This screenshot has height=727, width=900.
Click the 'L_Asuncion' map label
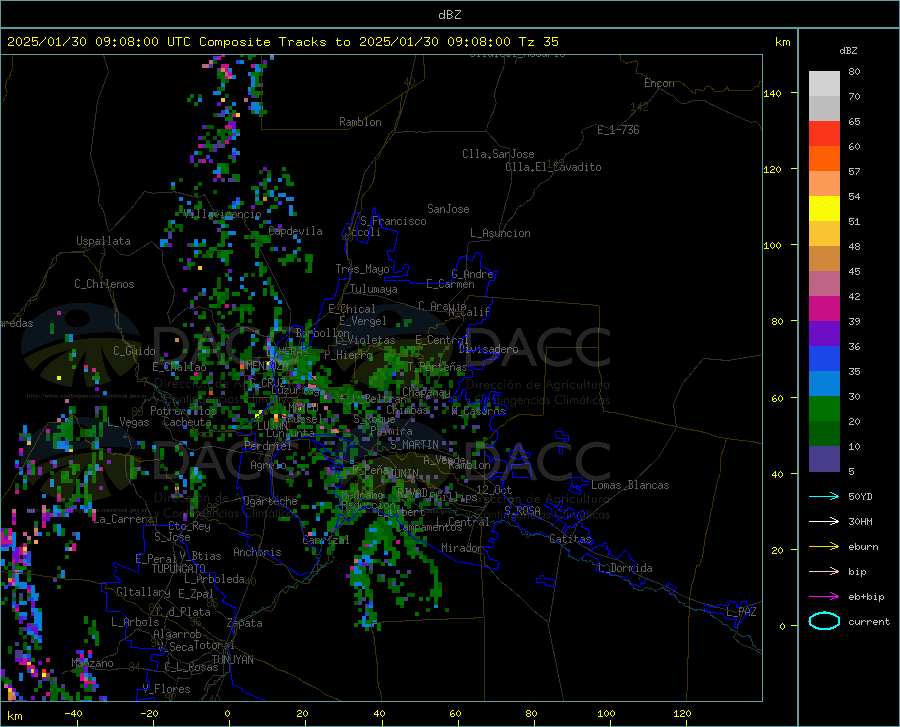pos(501,233)
